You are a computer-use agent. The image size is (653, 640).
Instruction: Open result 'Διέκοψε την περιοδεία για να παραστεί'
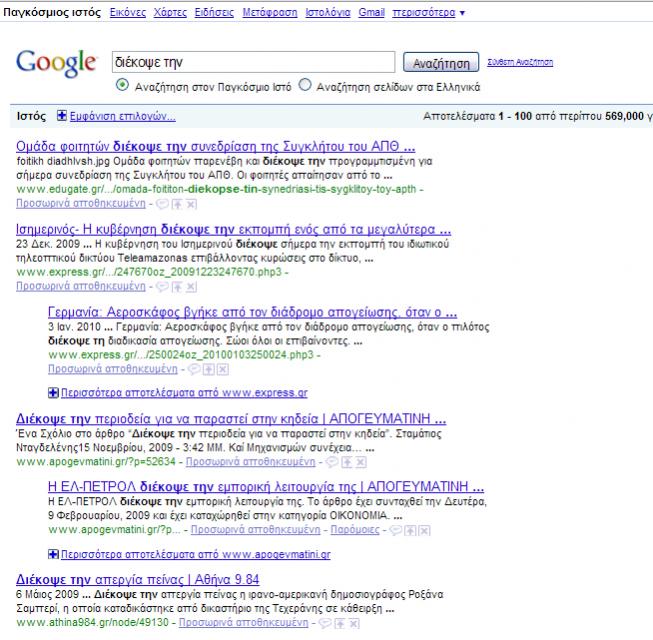tap(231, 418)
